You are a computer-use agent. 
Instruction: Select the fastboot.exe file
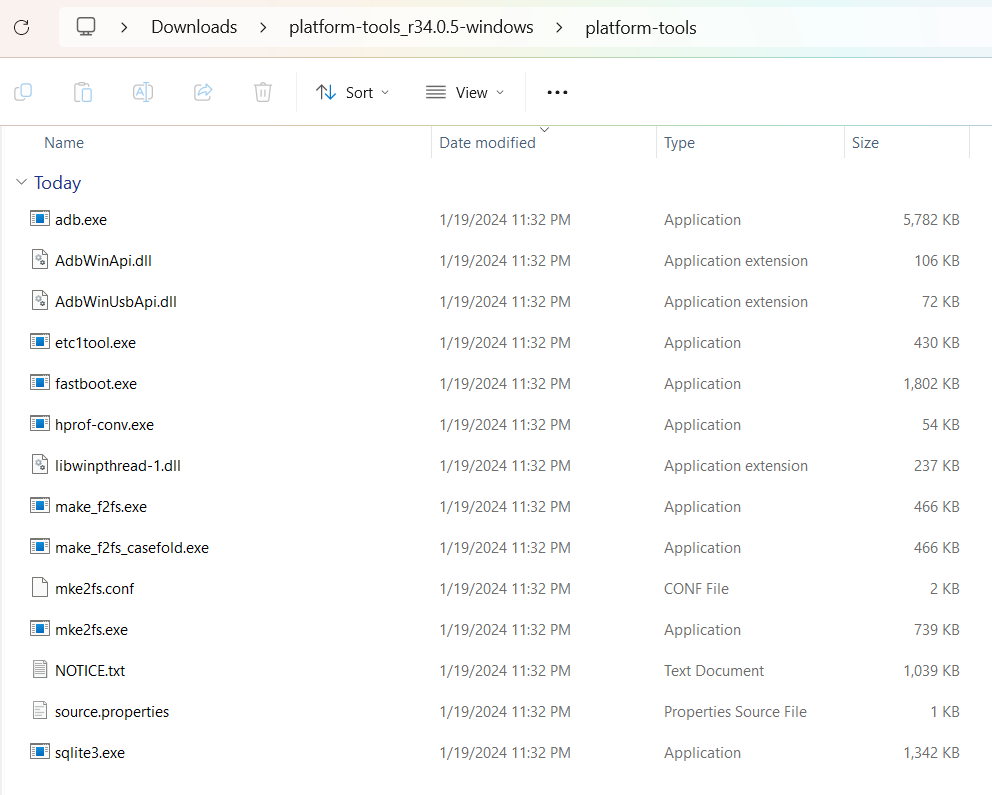[x=97, y=383]
